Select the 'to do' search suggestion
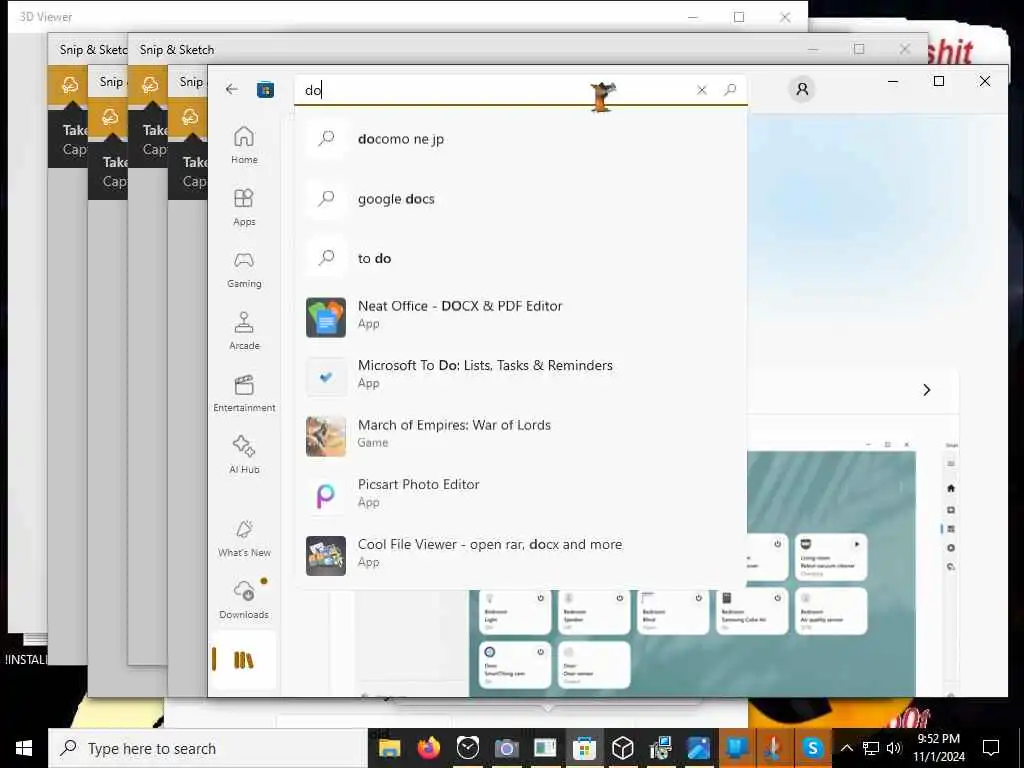 [520, 258]
